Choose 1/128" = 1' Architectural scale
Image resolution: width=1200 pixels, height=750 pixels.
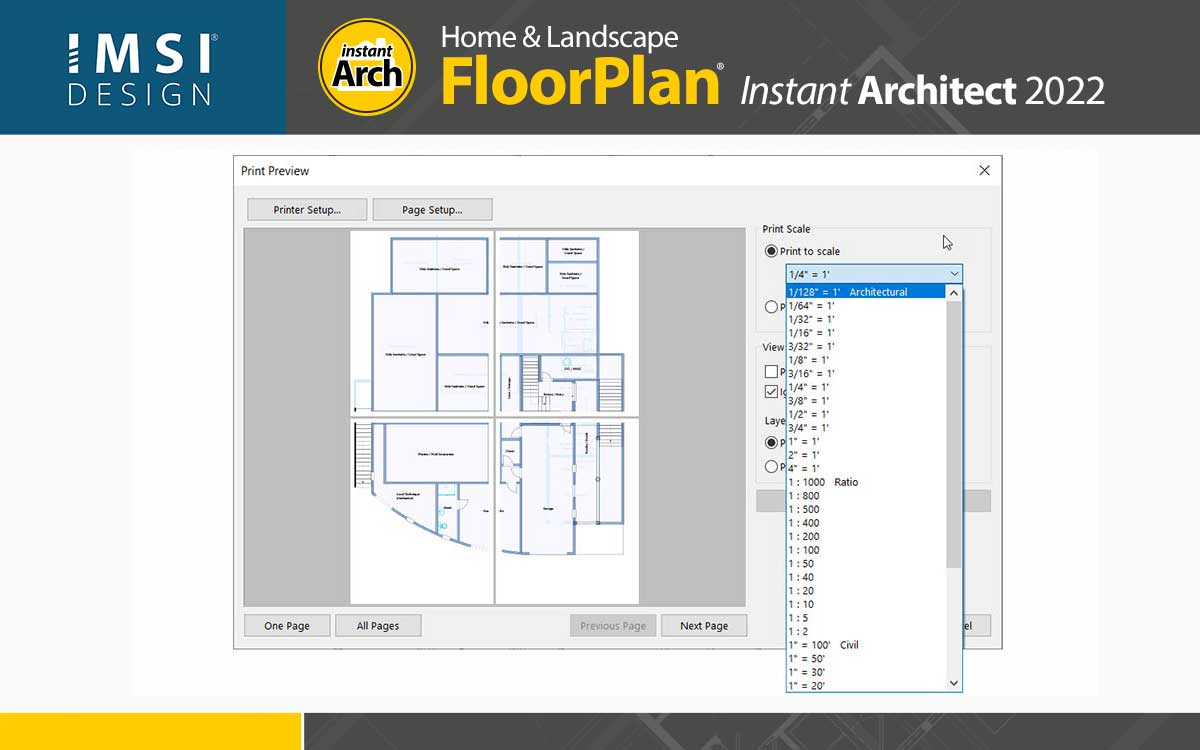point(865,292)
